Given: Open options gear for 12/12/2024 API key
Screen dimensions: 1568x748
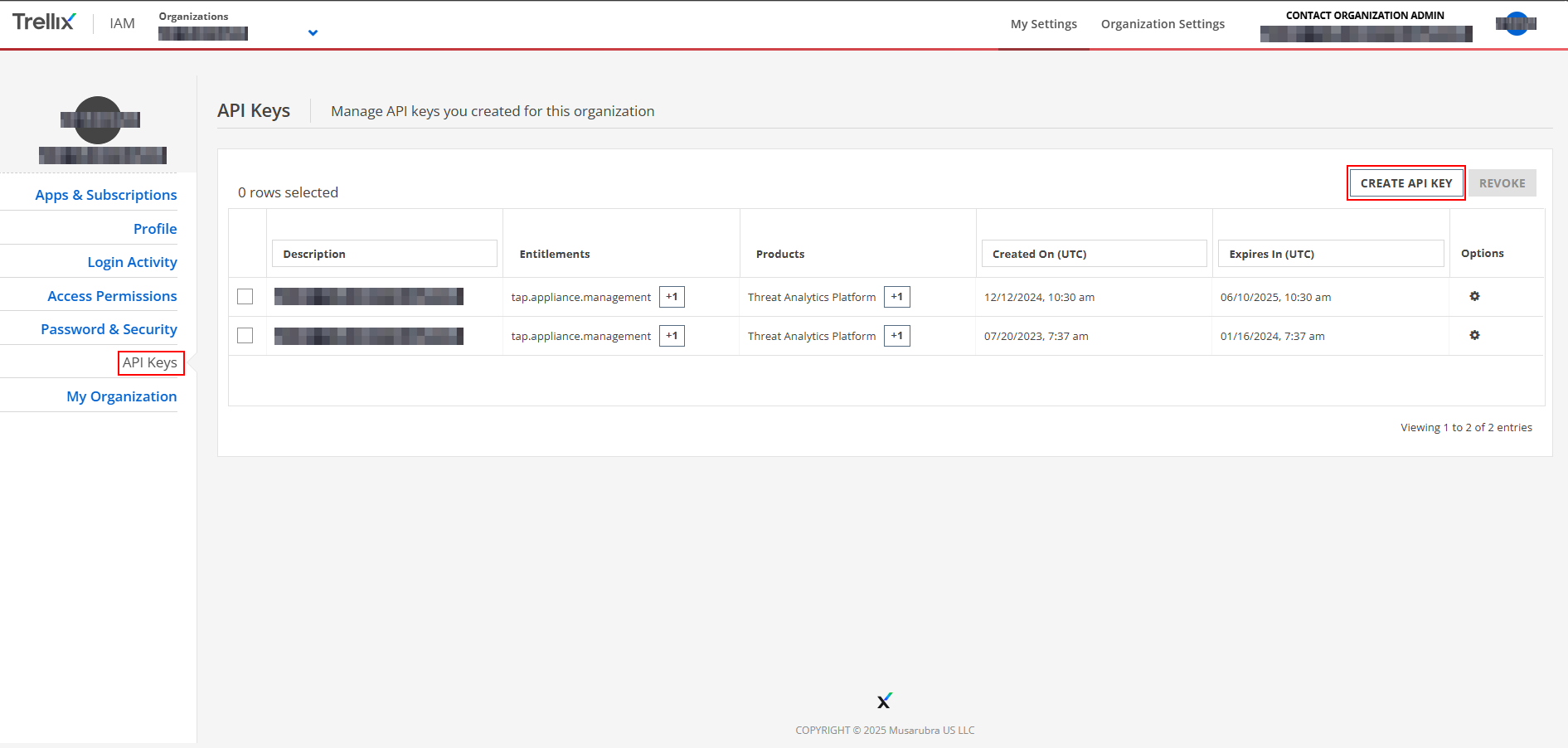Looking at the screenshot, I should pyautogui.click(x=1474, y=297).
